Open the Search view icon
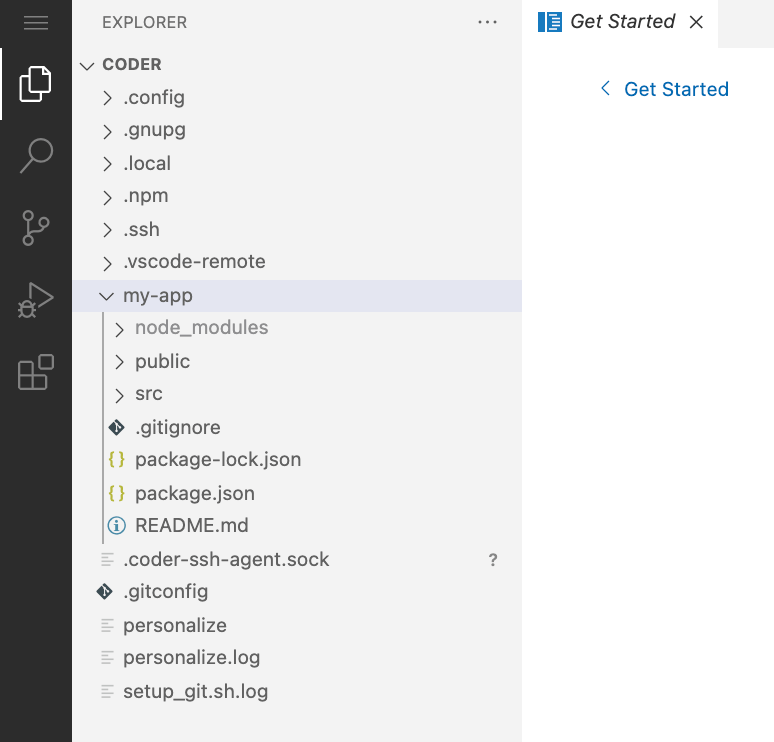The width and height of the screenshot is (774, 742). pos(36,156)
